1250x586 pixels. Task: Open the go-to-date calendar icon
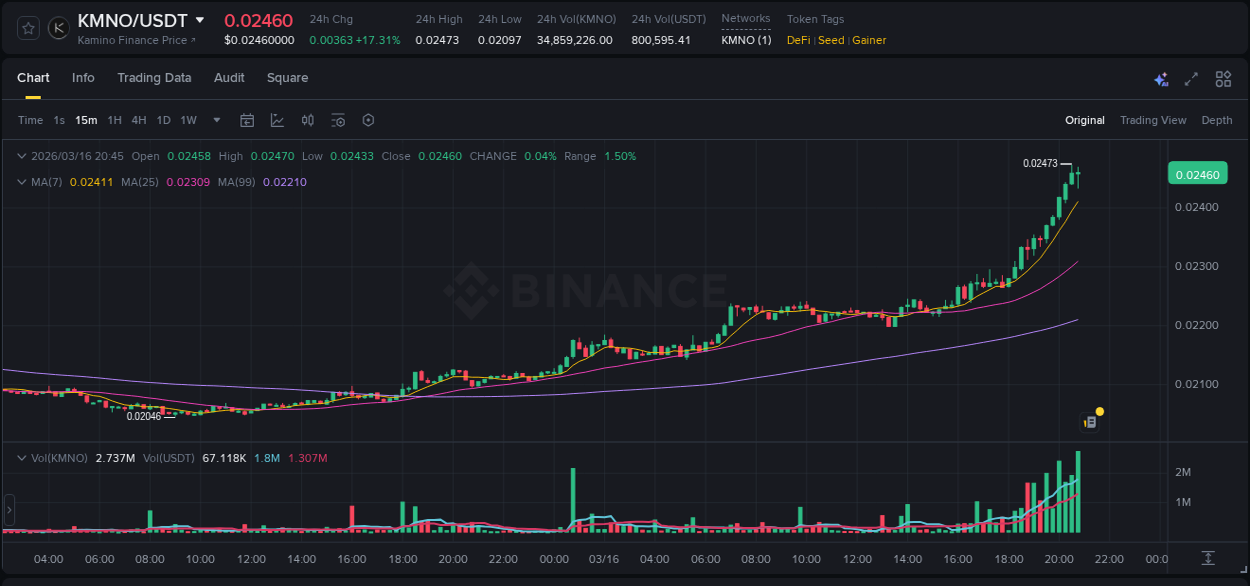point(247,120)
